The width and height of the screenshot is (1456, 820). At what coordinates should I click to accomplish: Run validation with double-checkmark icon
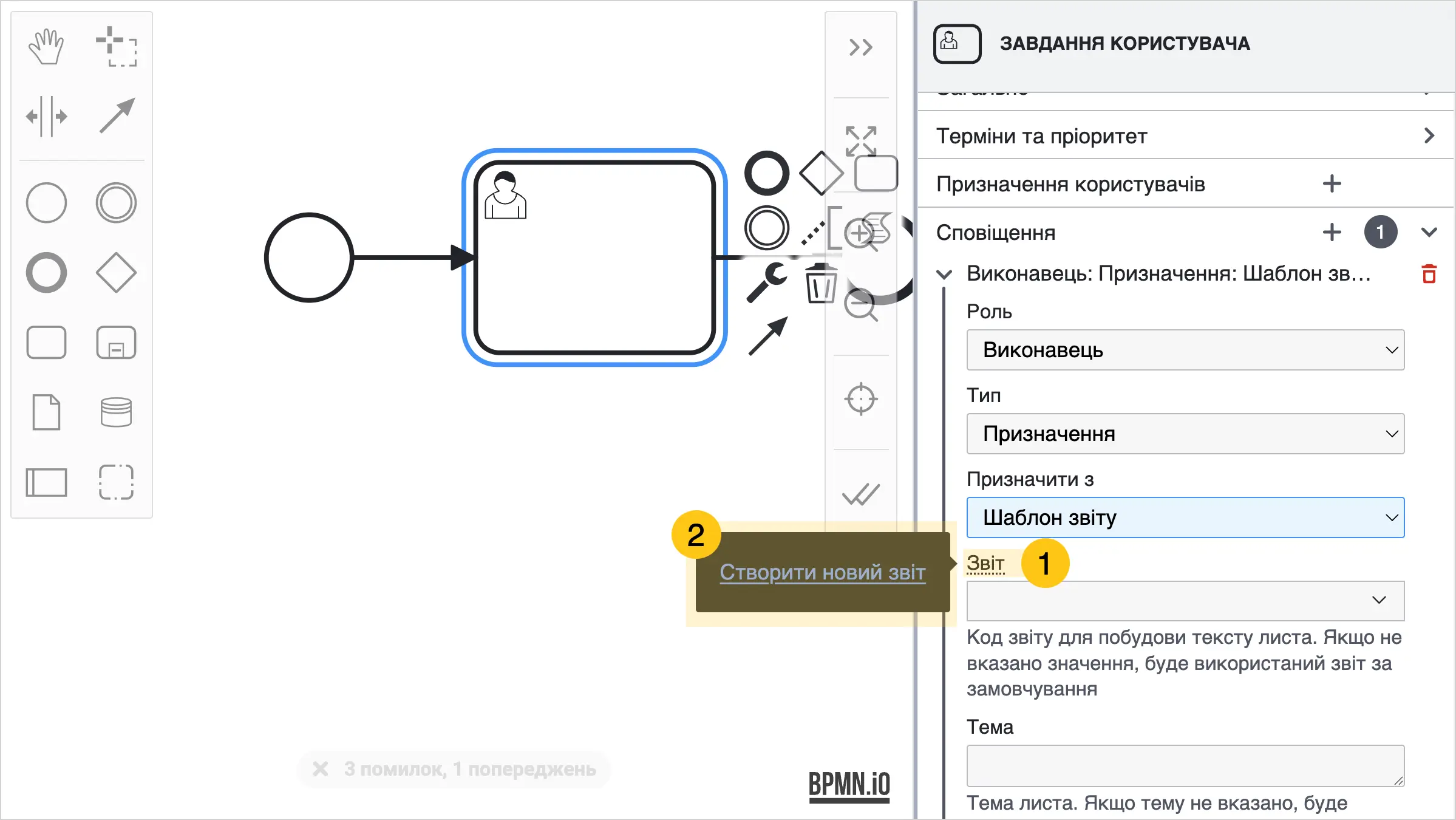pyautogui.click(x=861, y=494)
